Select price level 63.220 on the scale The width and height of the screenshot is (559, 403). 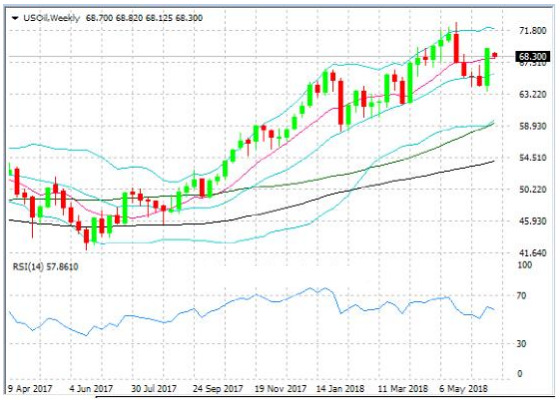(x=533, y=95)
